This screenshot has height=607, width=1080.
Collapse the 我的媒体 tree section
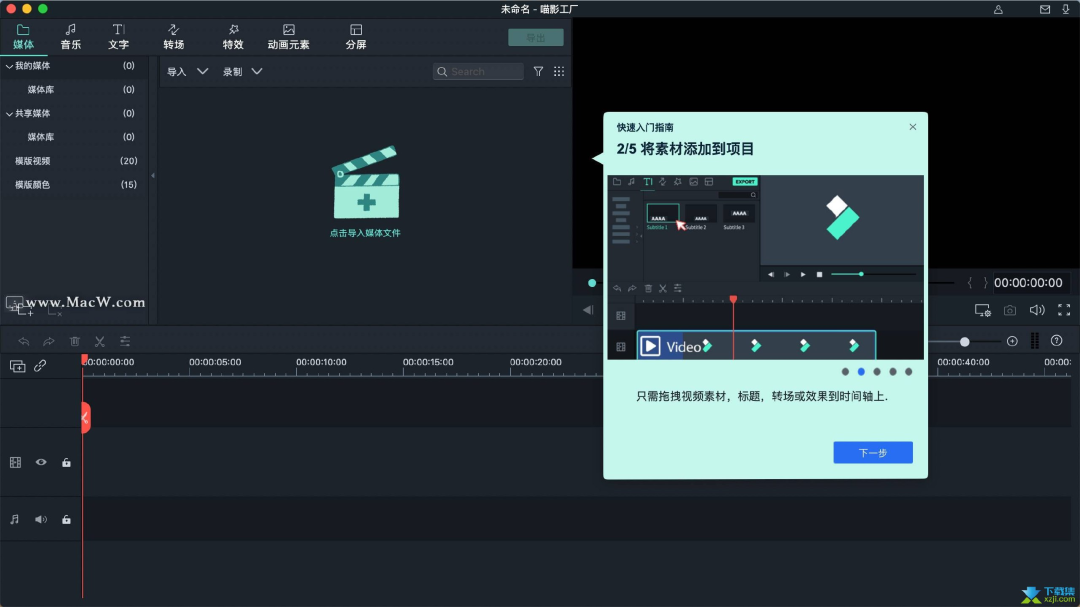[9, 66]
